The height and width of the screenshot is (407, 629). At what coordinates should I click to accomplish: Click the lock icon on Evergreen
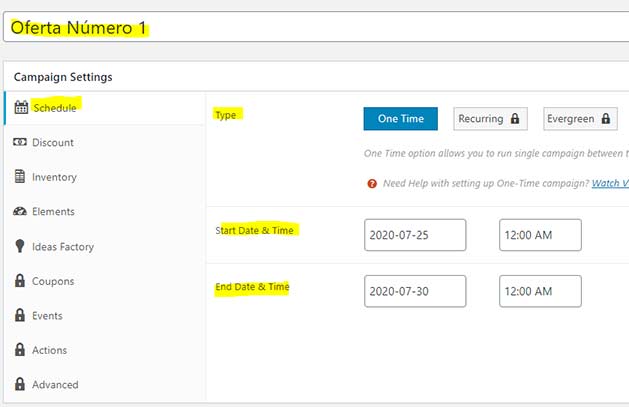(x=606, y=119)
